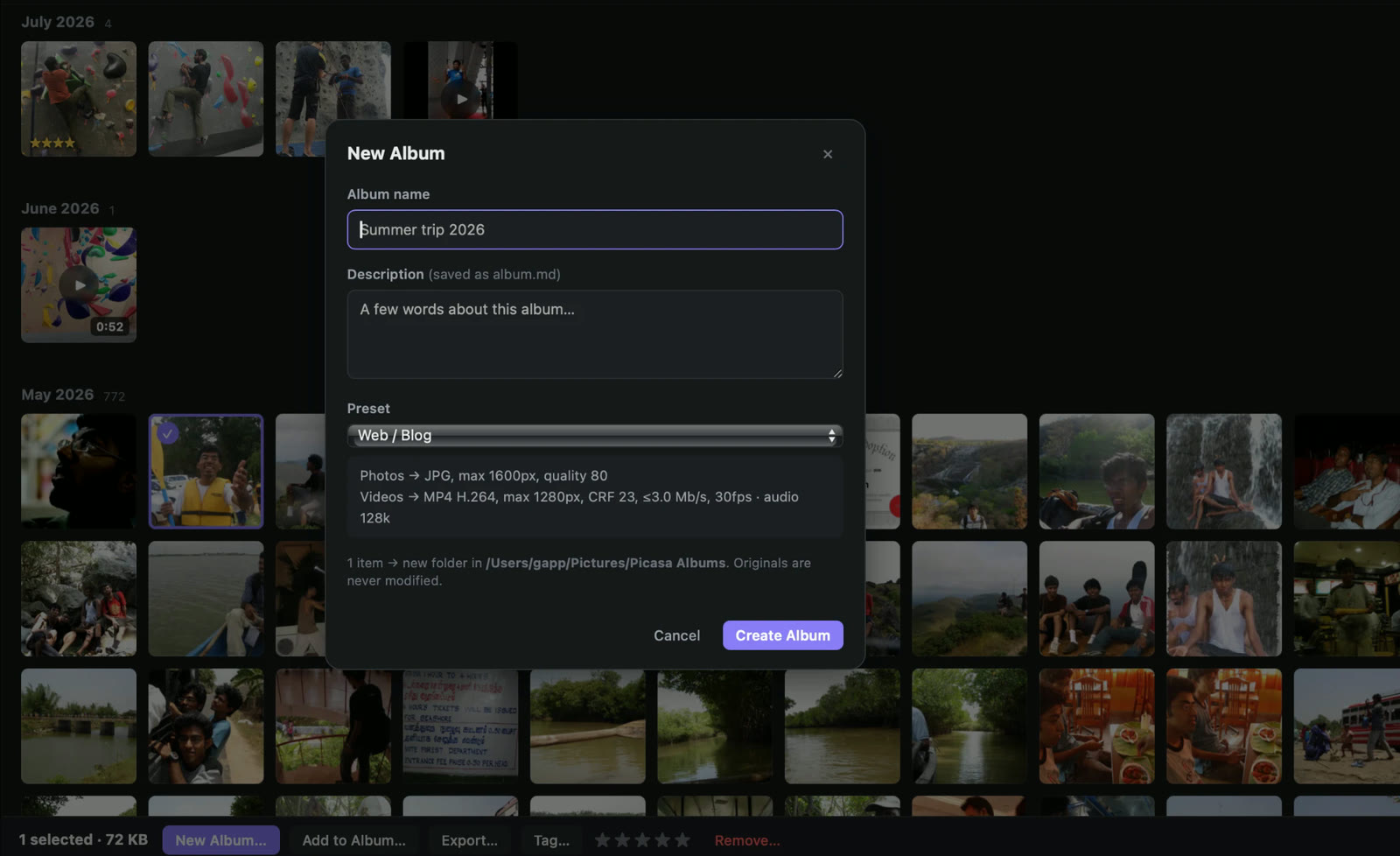The height and width of the screenshot is (856, 1400).
Task: Open the Preset dropdown showing Web / Blog
Action: [x=595, y=435]
